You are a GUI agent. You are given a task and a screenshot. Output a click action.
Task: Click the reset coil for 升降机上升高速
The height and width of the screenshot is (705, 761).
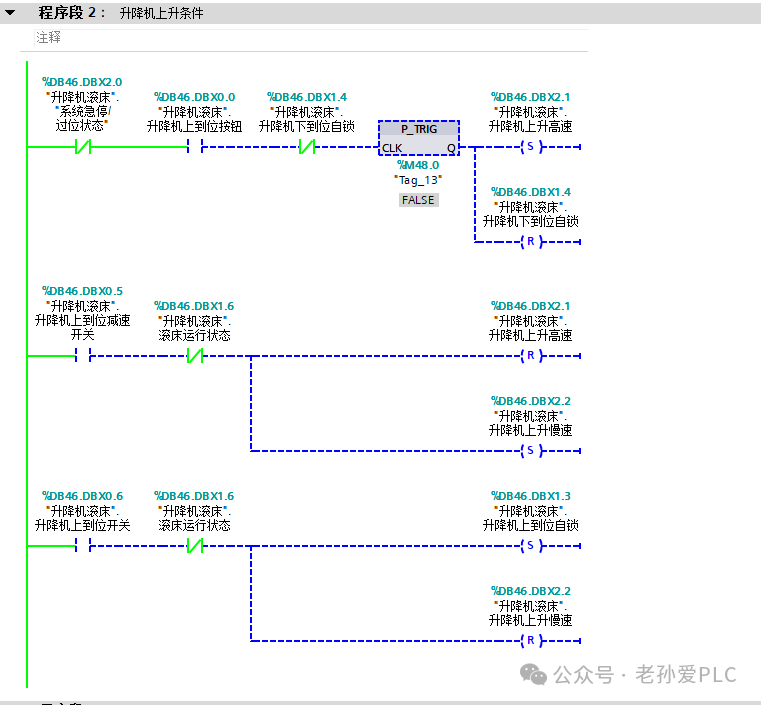tap(531, 356)
